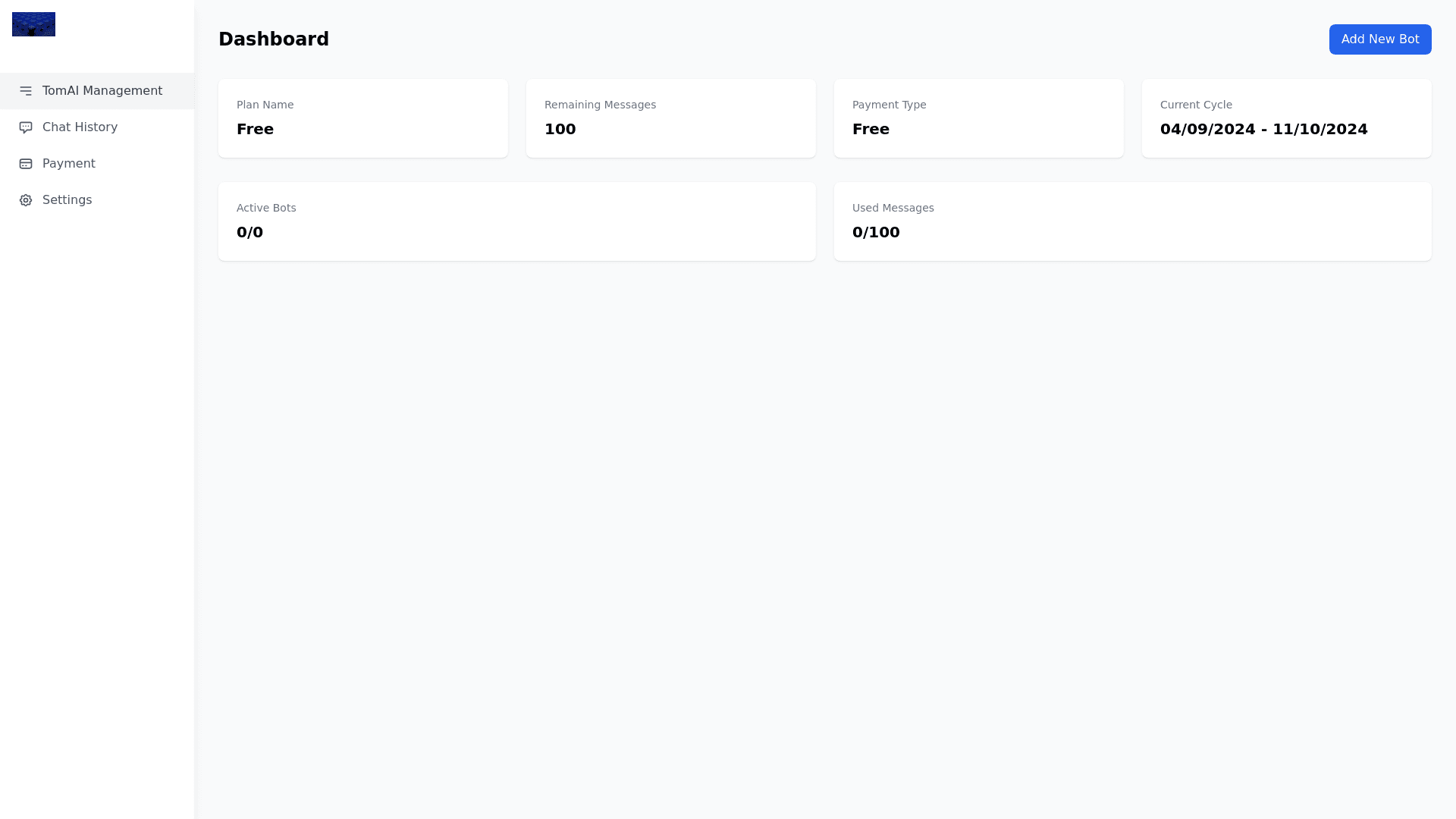1456x819 pixels.
Task: Click the card icon next to Payment
Action: [x=27, y=164]
